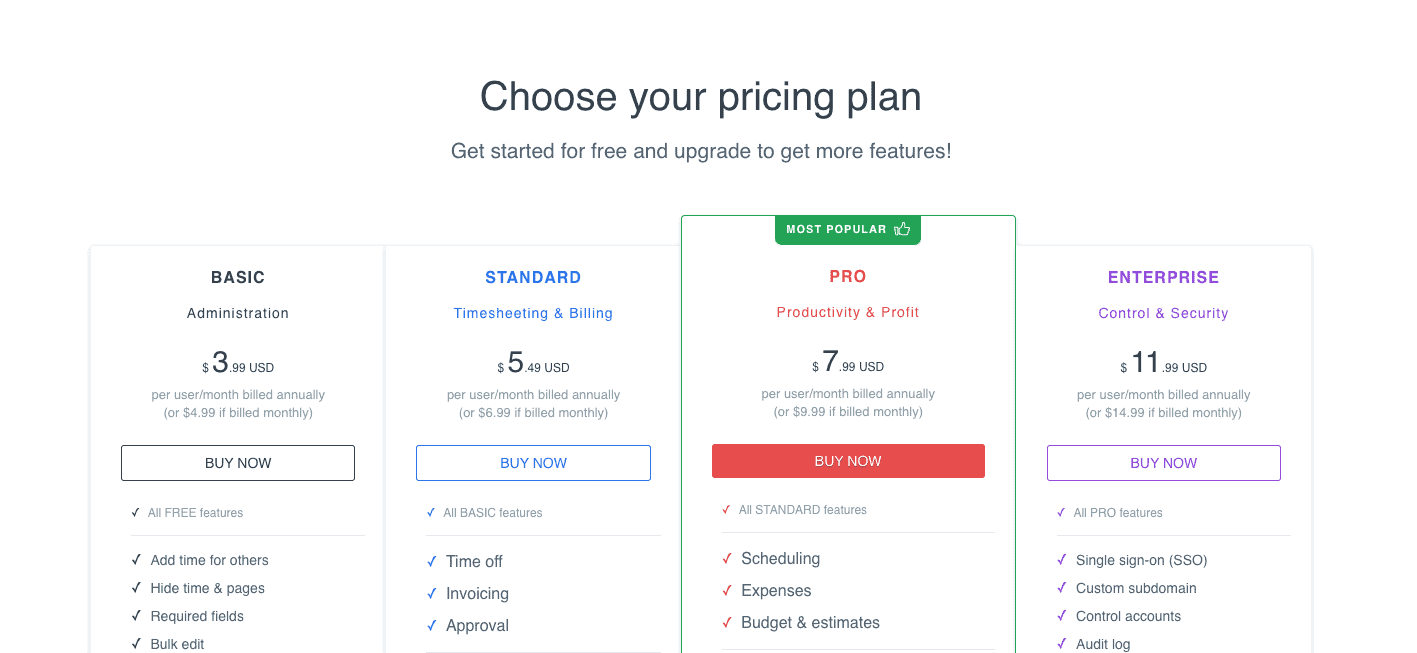This screenshot has width=1417, height=653.
Task: Click the checkmark next to Add time for others
Action: pos(136,561)
